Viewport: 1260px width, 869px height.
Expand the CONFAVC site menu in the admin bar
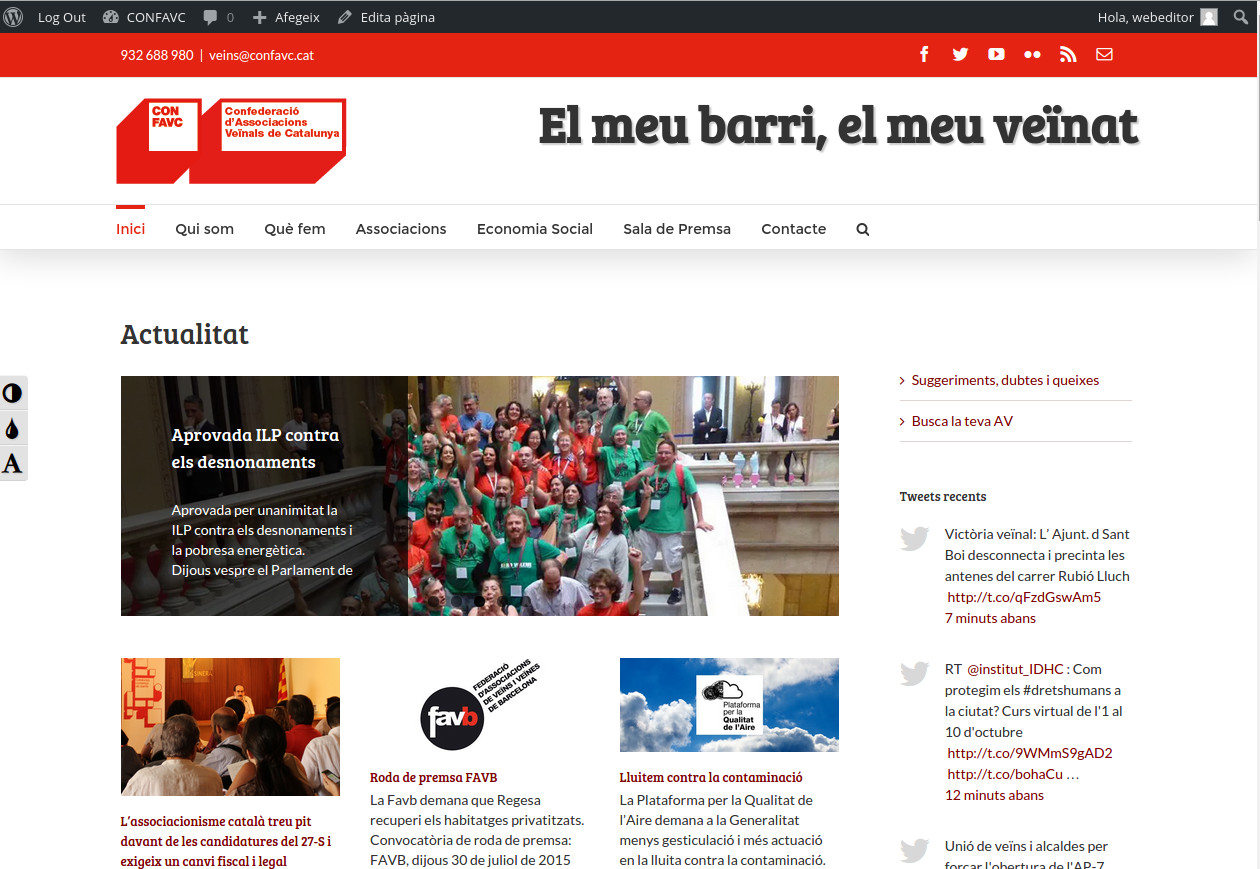pyautogui.click(x=145, y=17)
